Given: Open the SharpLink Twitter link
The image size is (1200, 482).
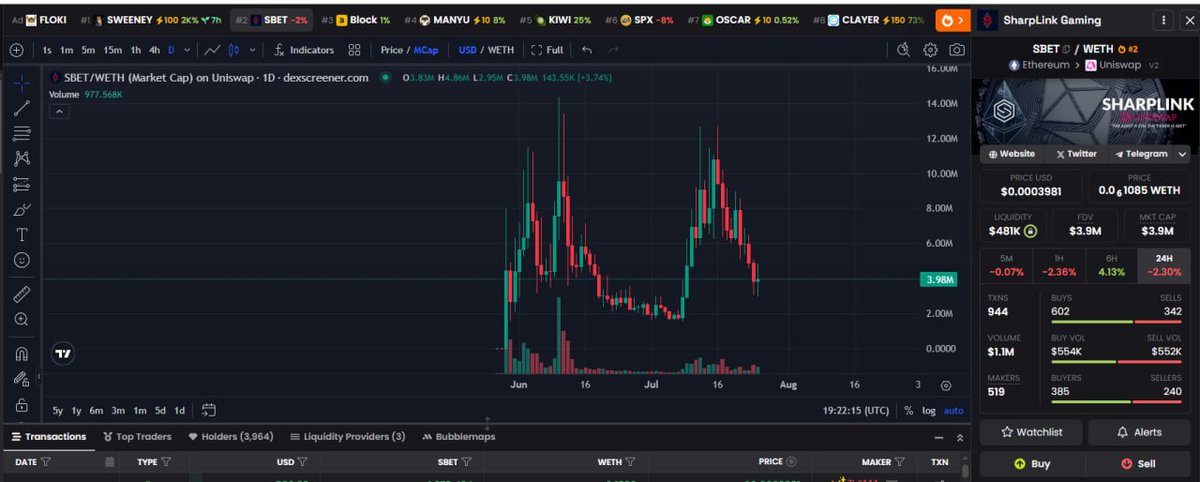Looking at the screenshot, I should [x=1076, y=154].
